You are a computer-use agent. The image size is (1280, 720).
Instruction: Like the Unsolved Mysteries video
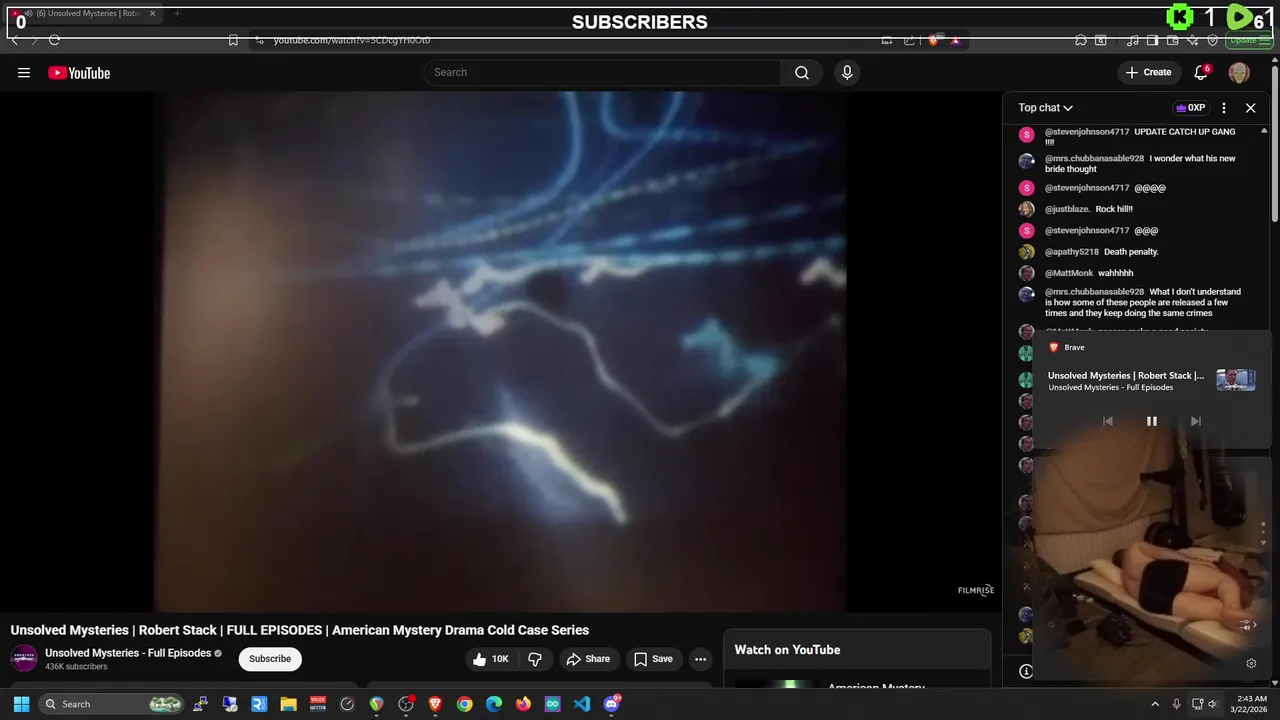point(491,659)
